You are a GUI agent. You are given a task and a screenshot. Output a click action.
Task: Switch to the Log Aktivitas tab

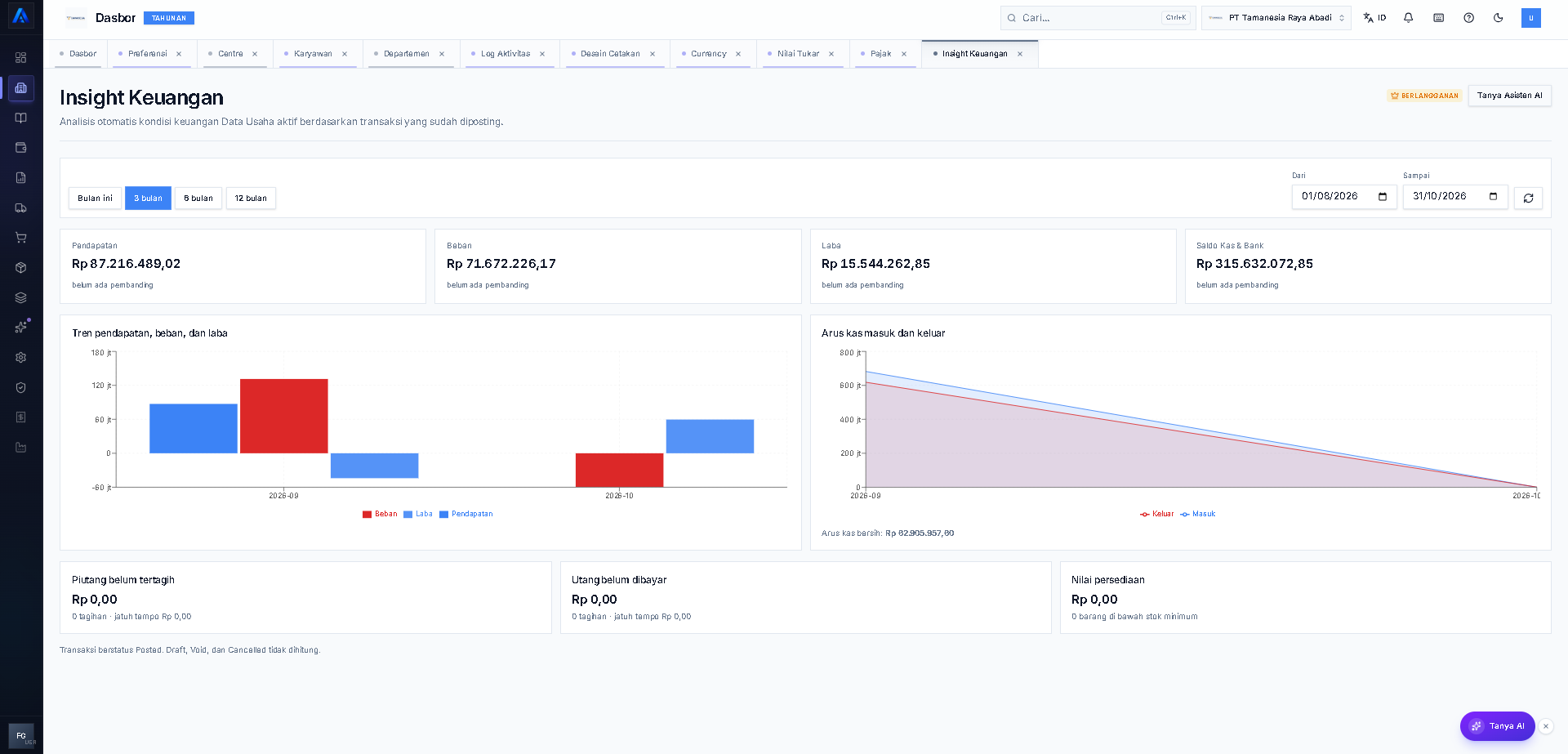(x=506, y=54)
